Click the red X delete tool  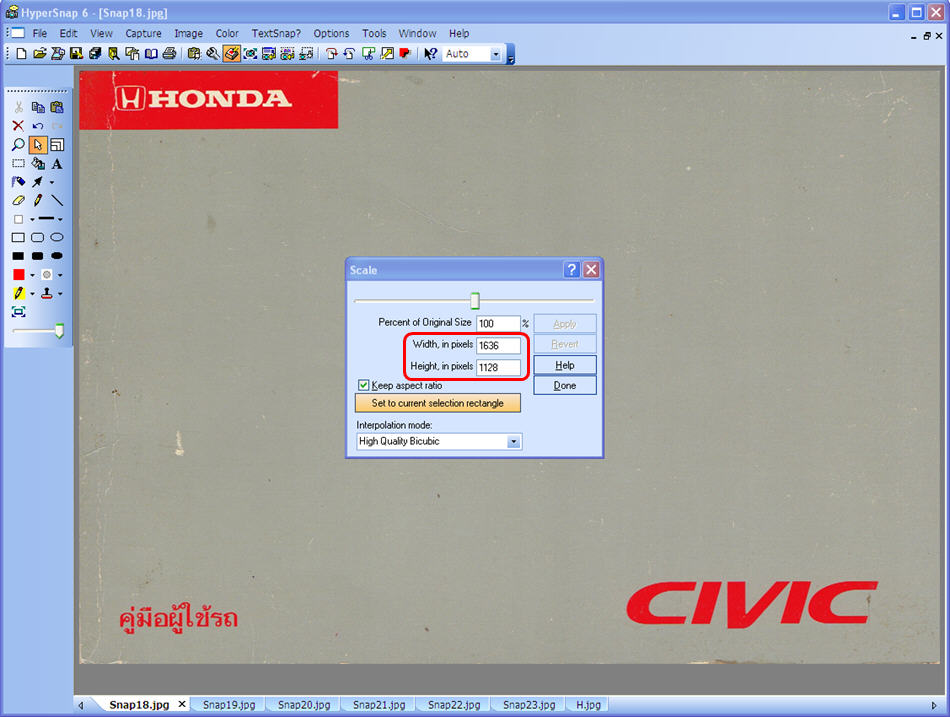pos(18,126)
